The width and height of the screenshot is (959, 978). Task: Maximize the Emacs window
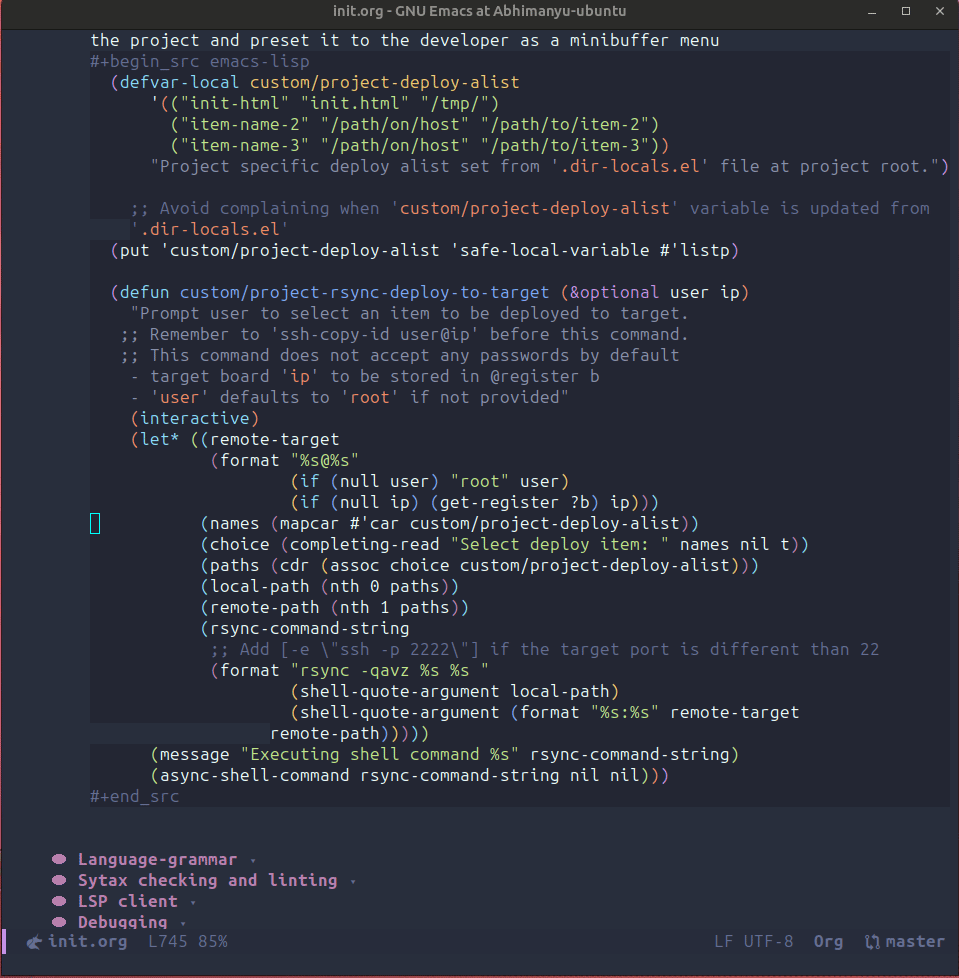pos(906,11)
